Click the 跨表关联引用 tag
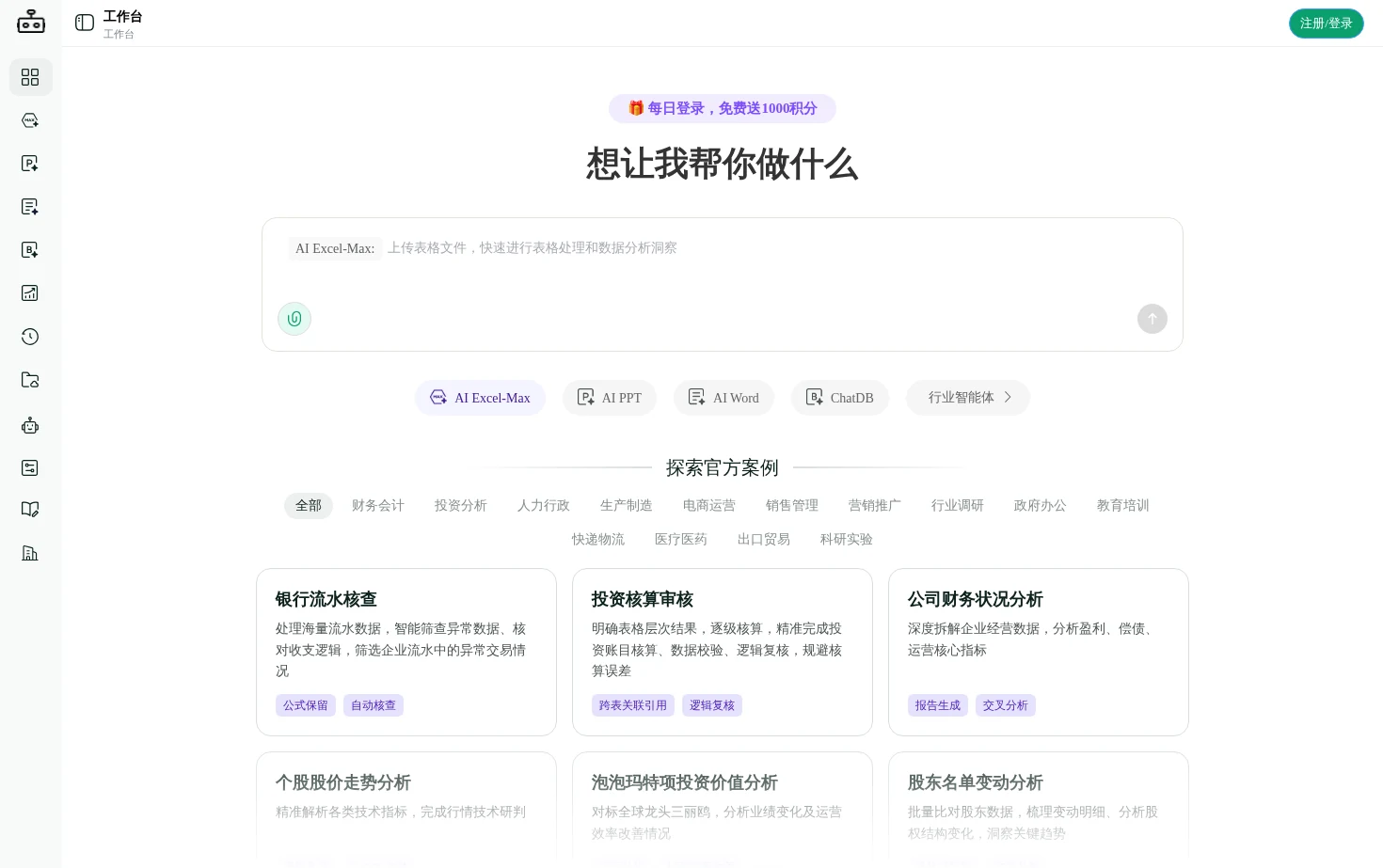1383x868 pixels. click(633, 705)
